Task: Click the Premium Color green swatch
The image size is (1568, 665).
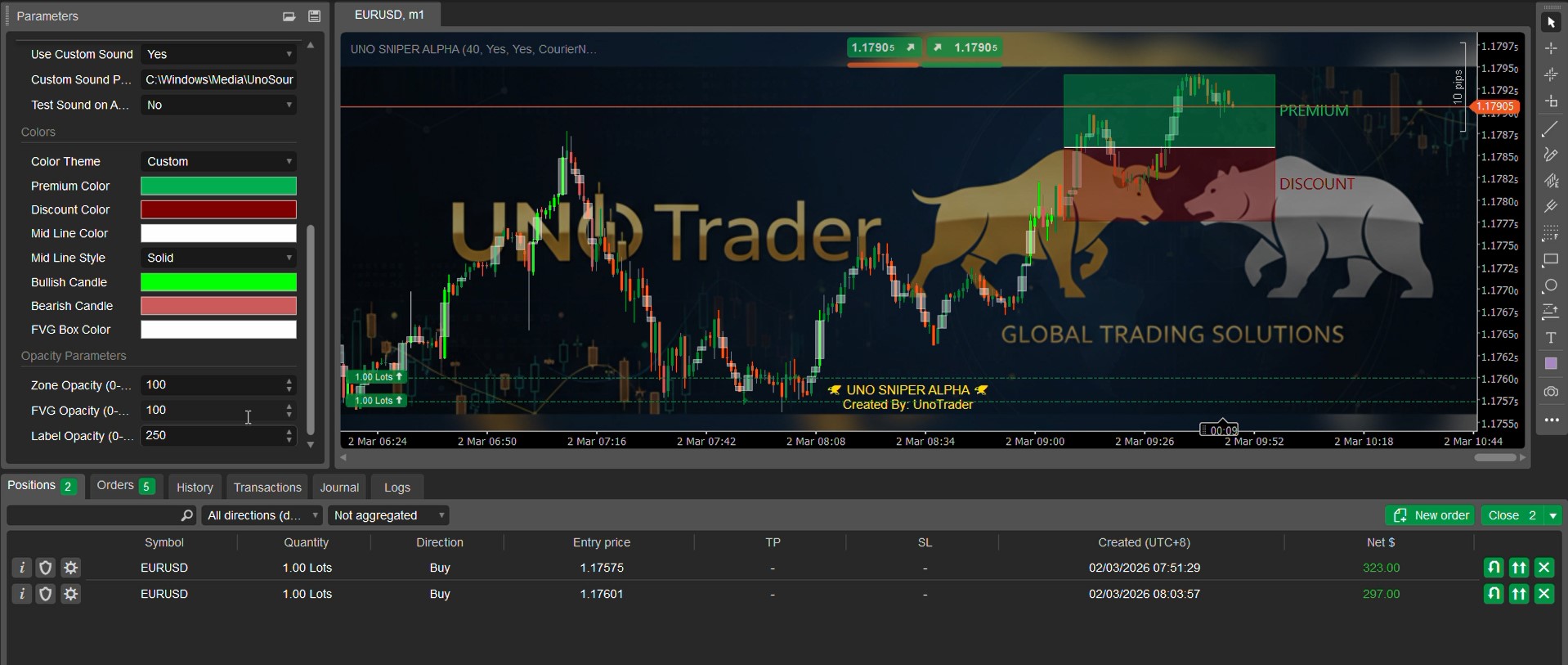Action: click(x=218, y=186)
